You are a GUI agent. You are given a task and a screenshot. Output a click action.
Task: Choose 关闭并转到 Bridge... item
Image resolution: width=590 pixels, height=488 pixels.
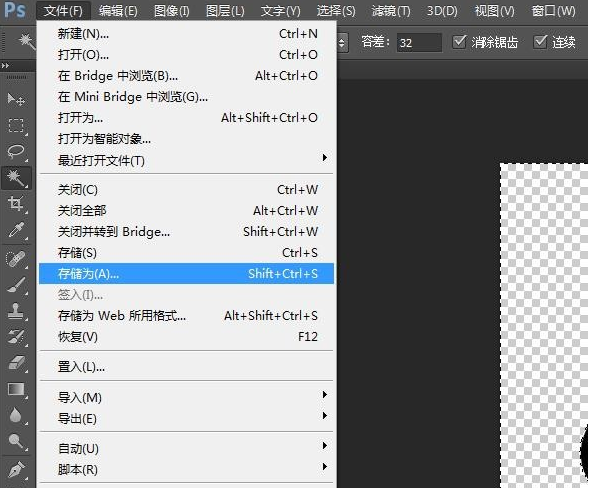click(187, 232)
